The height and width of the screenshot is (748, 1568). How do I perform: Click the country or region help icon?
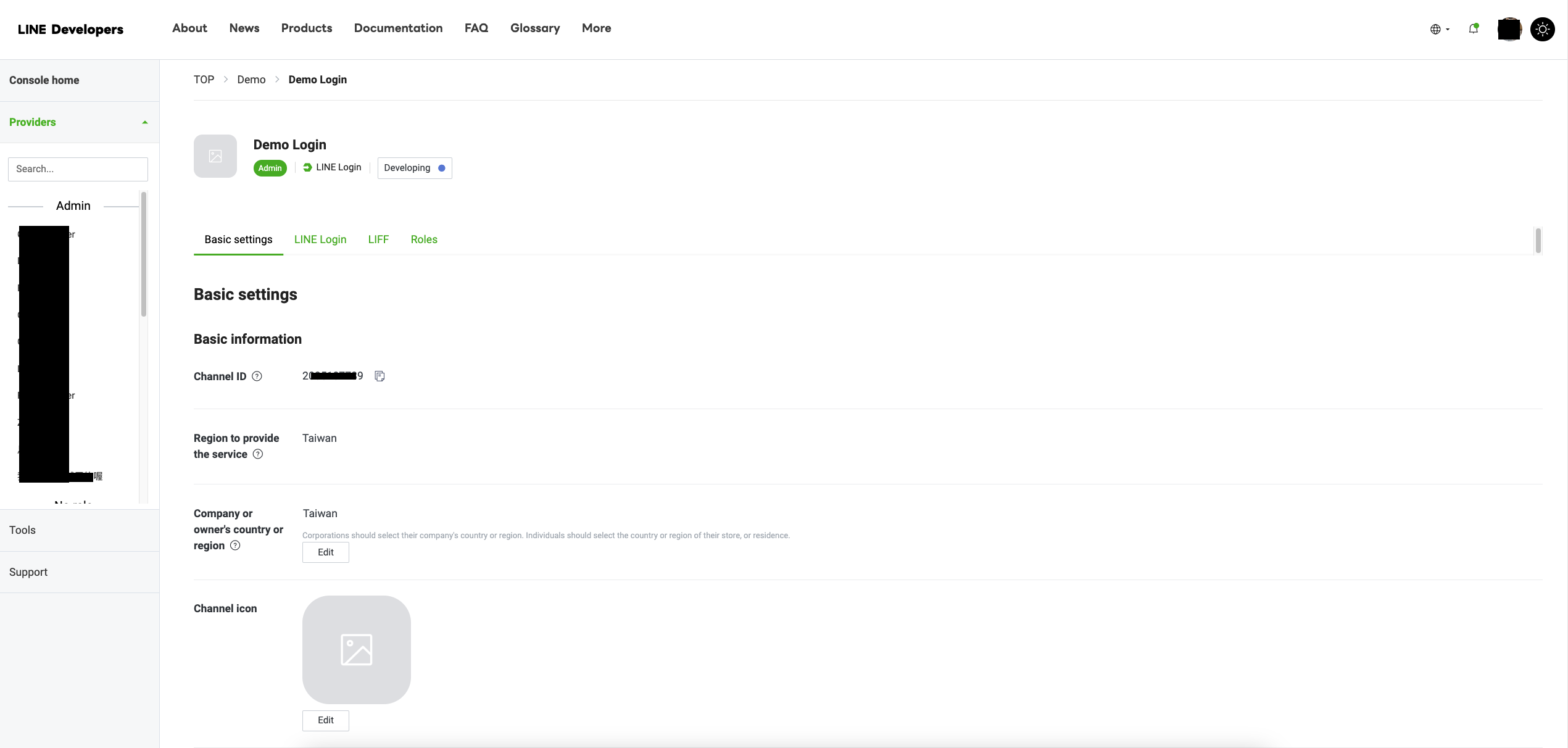pos(234,546)
